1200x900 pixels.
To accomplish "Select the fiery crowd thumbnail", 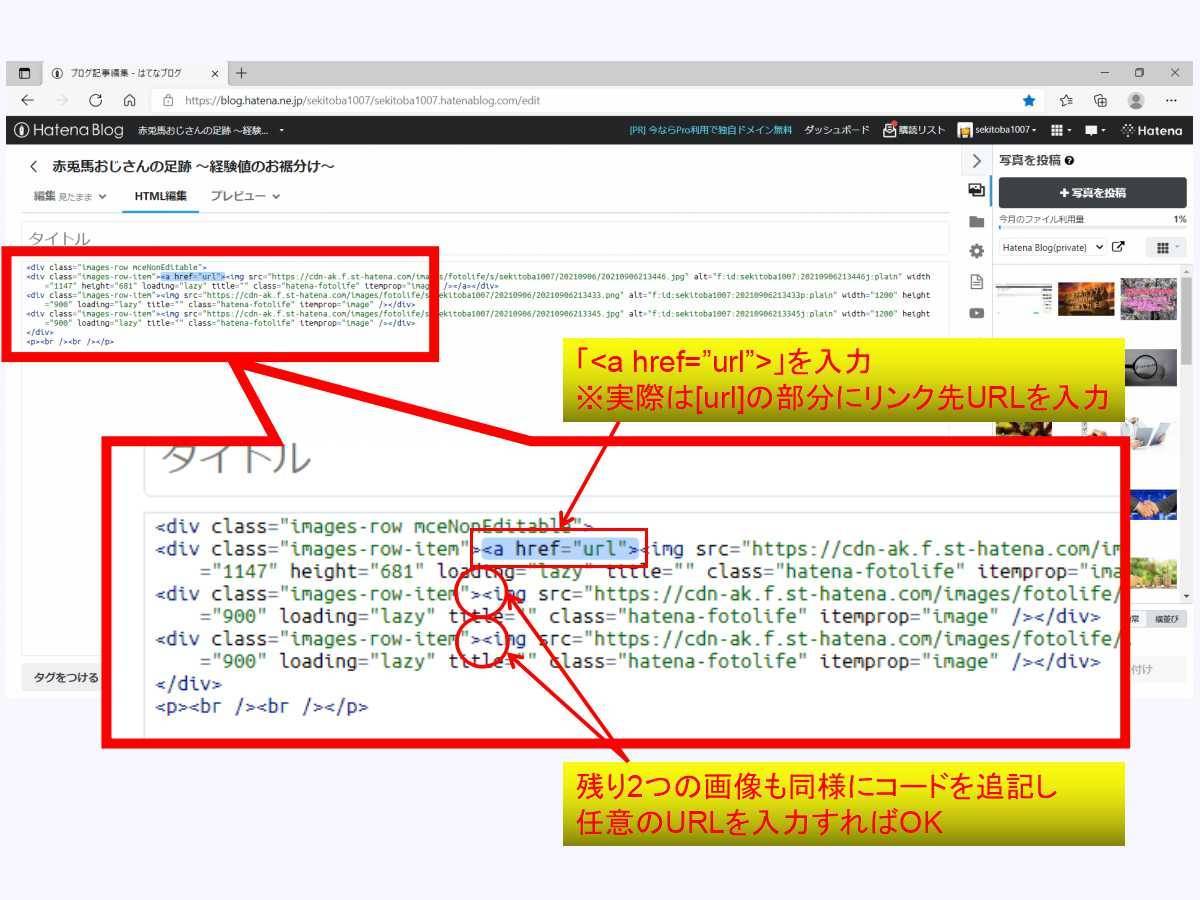I will (x=1086, y=298).
